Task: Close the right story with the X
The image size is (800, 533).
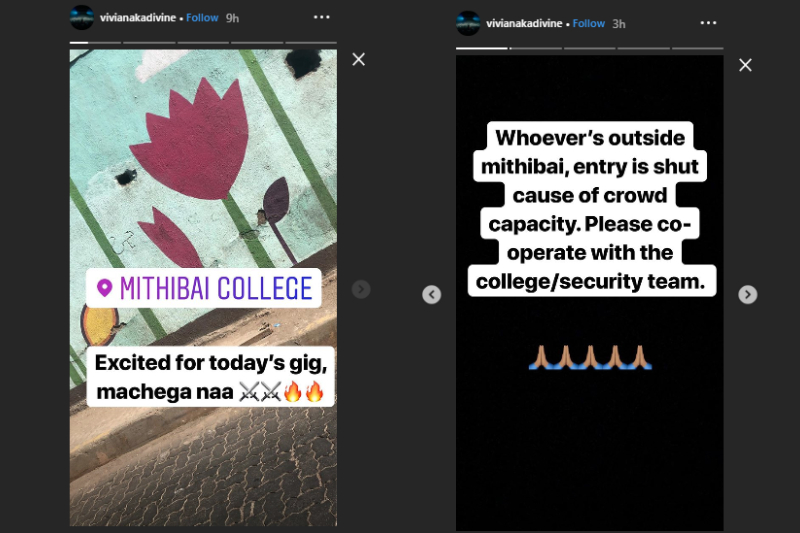Action: [x=745, y=65]
